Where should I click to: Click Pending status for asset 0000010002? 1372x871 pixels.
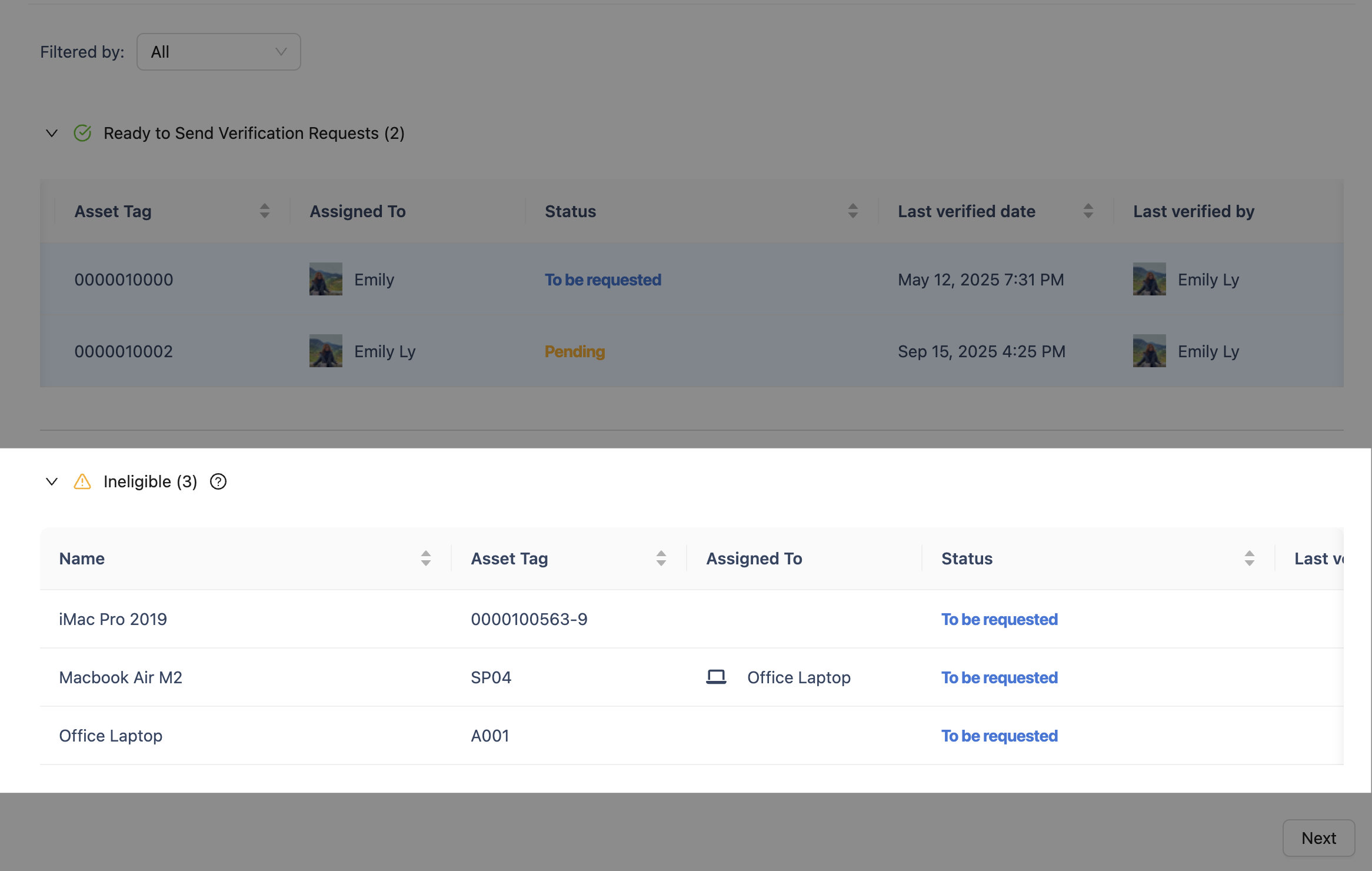tap(574, 351)
